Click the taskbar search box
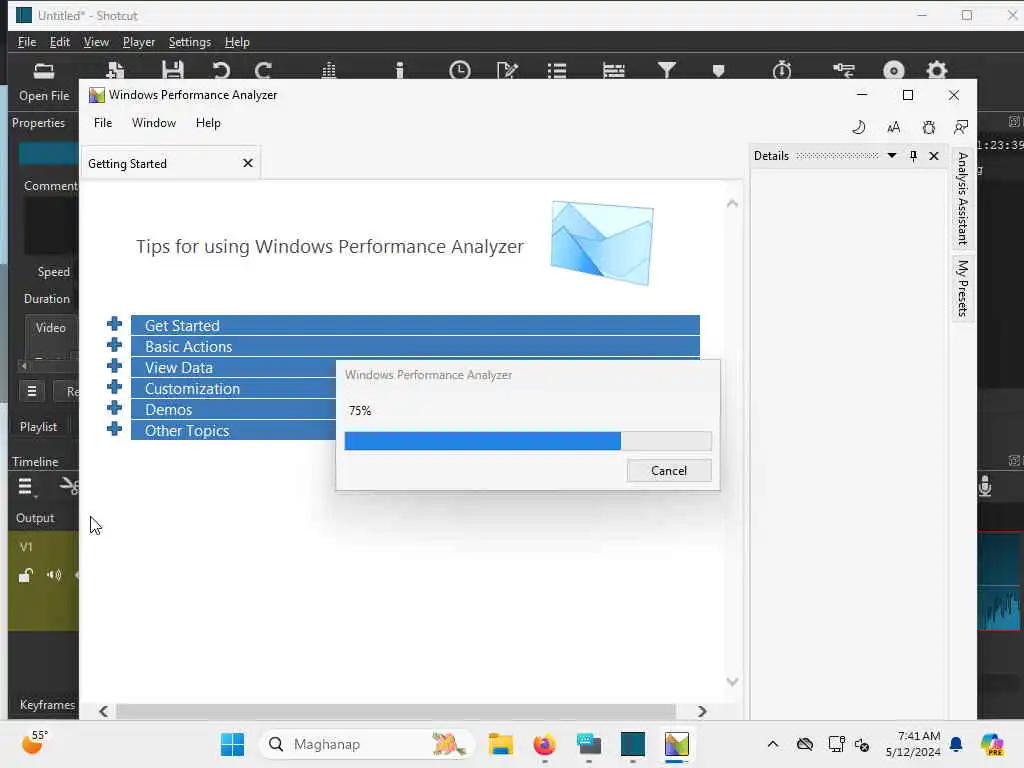The image size is (1024, 768). point(367,744)
